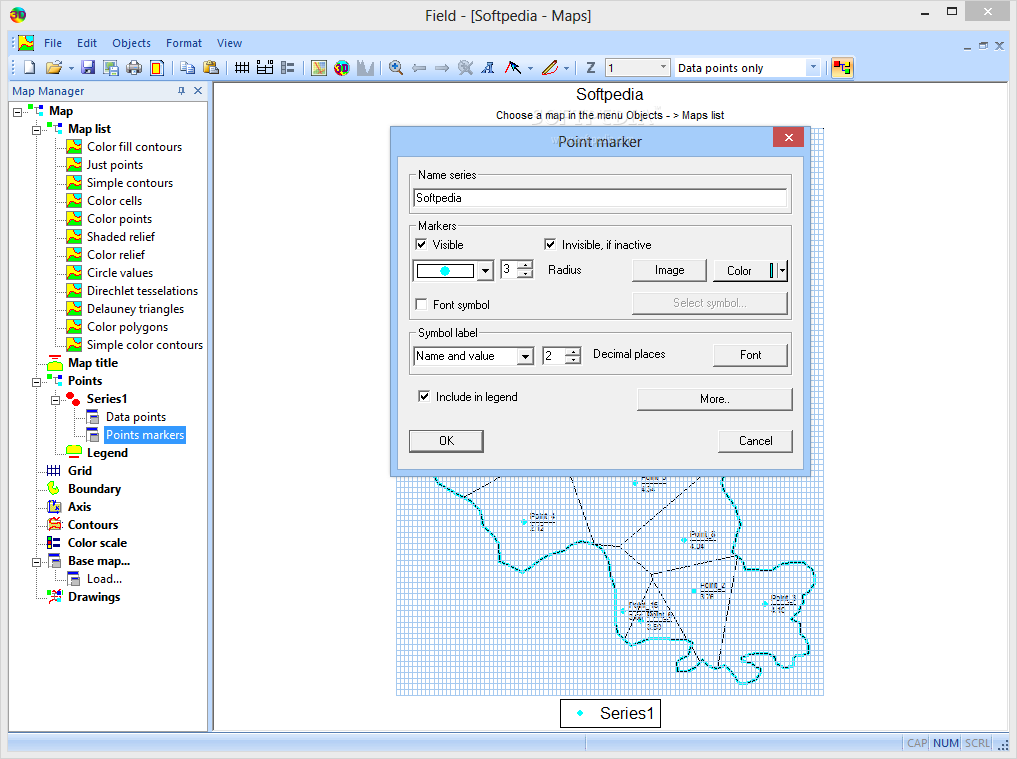Open the 'Name and value' label dropdown
Viewport: 1017px width, 759px height.
(525, 356)
